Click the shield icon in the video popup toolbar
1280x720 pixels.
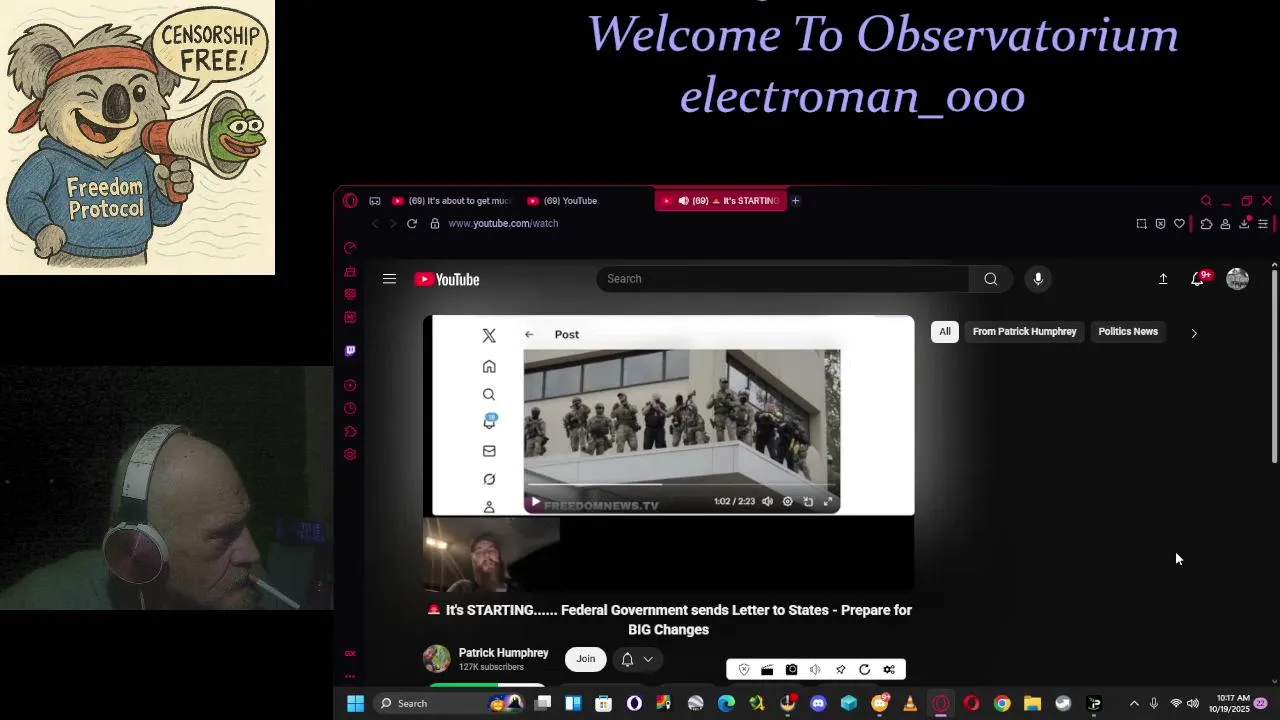click(x=743, y=670)
